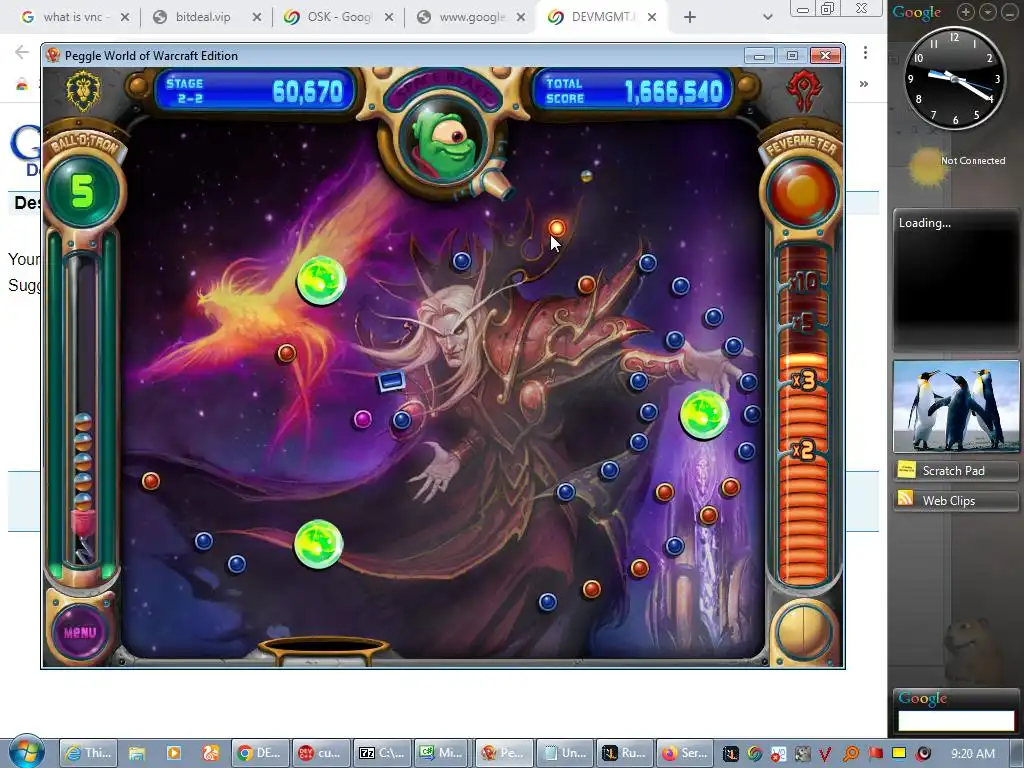The width and height of the screenshot is (1024, 768).
Task: Open the purple Menu button in Peggle
Action: tap(80, 632)
